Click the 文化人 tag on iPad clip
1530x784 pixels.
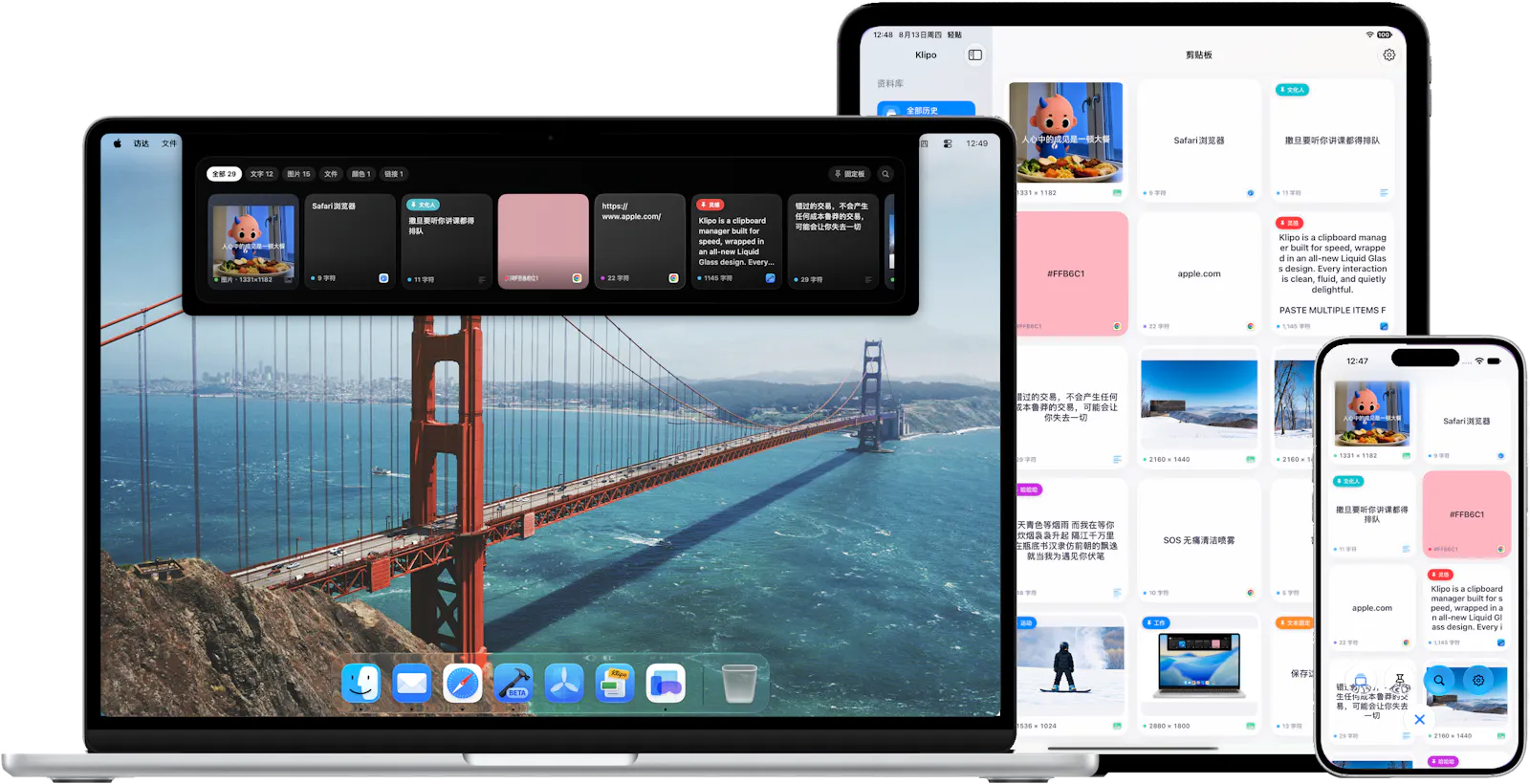tap(1292, 90)
